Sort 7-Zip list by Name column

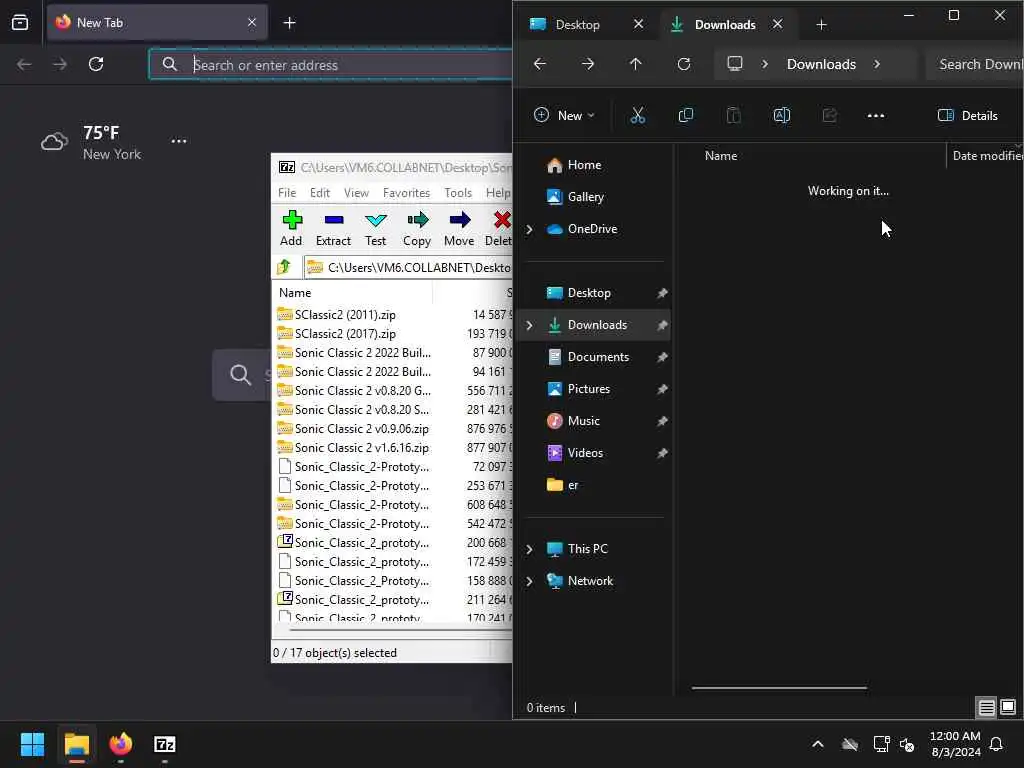coord(295,293)
